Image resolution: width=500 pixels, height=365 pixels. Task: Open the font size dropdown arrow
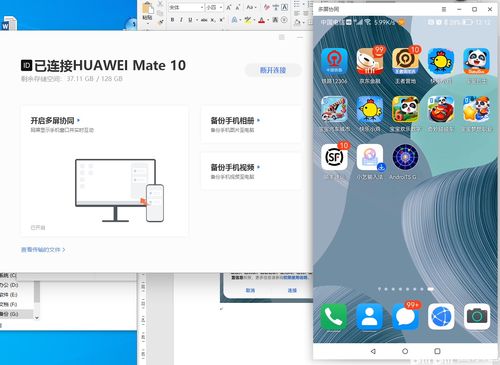[x=221, y=7]
